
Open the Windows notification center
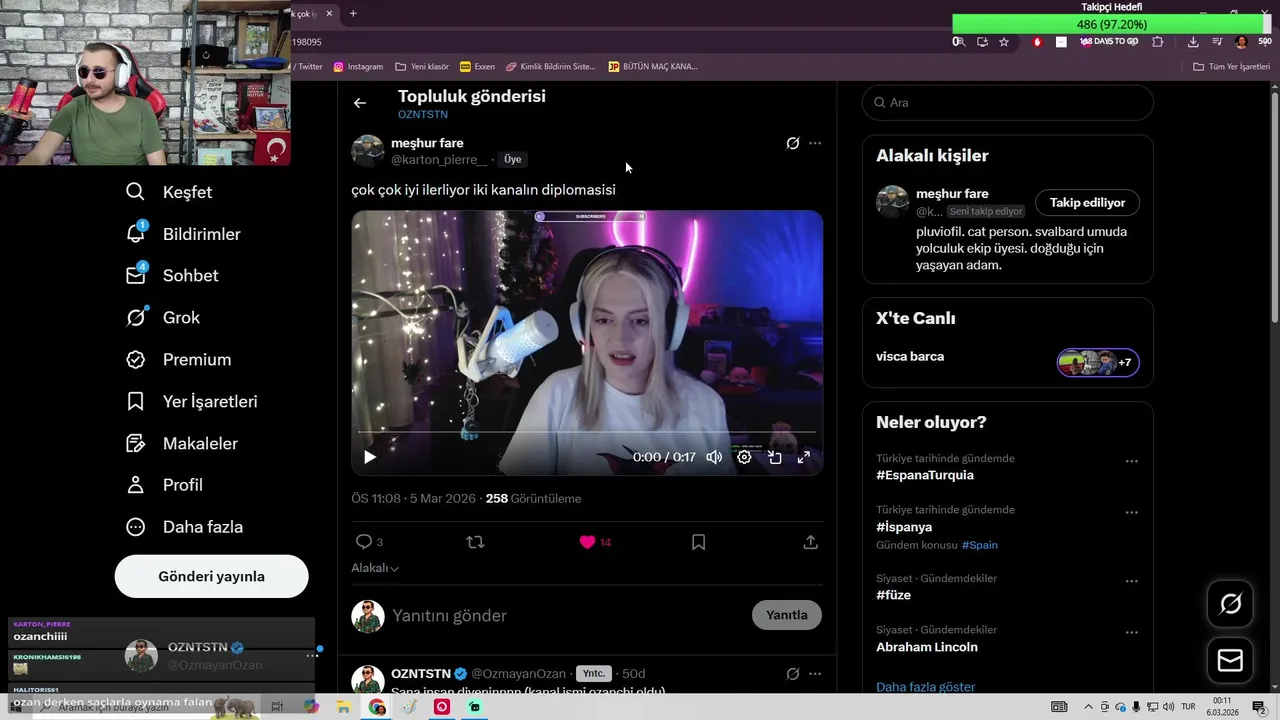tap(1259, 707)
